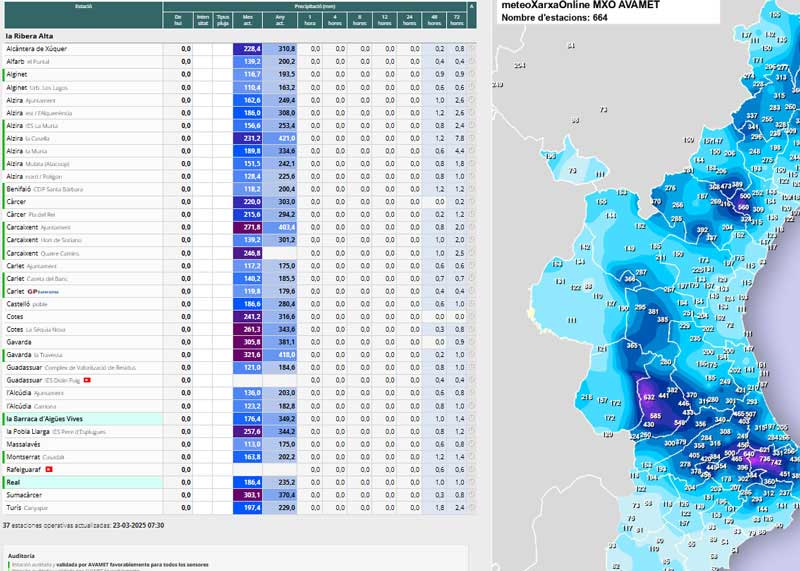Screen dimensions: 800x571
Task: Open station Montserrat Casablat
Action: [x=35, y=457]
